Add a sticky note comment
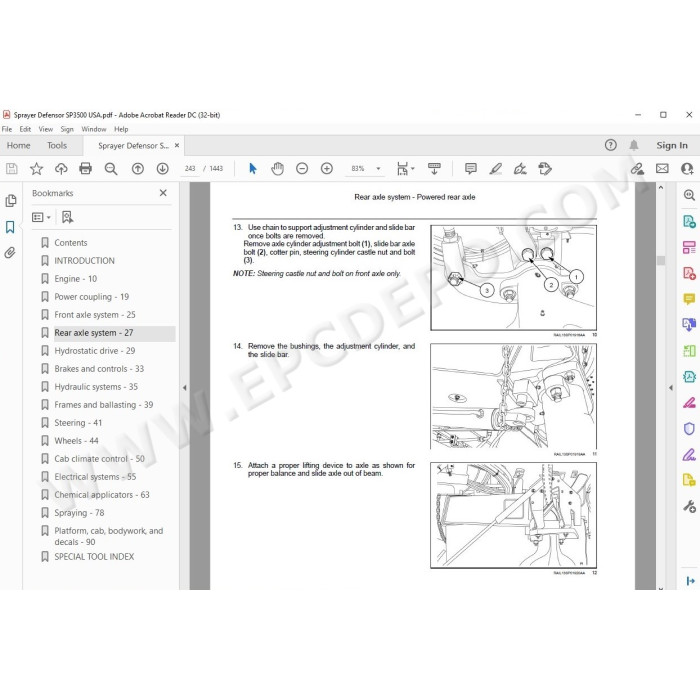Screen dimensions: 700x700 pos(471,169)
